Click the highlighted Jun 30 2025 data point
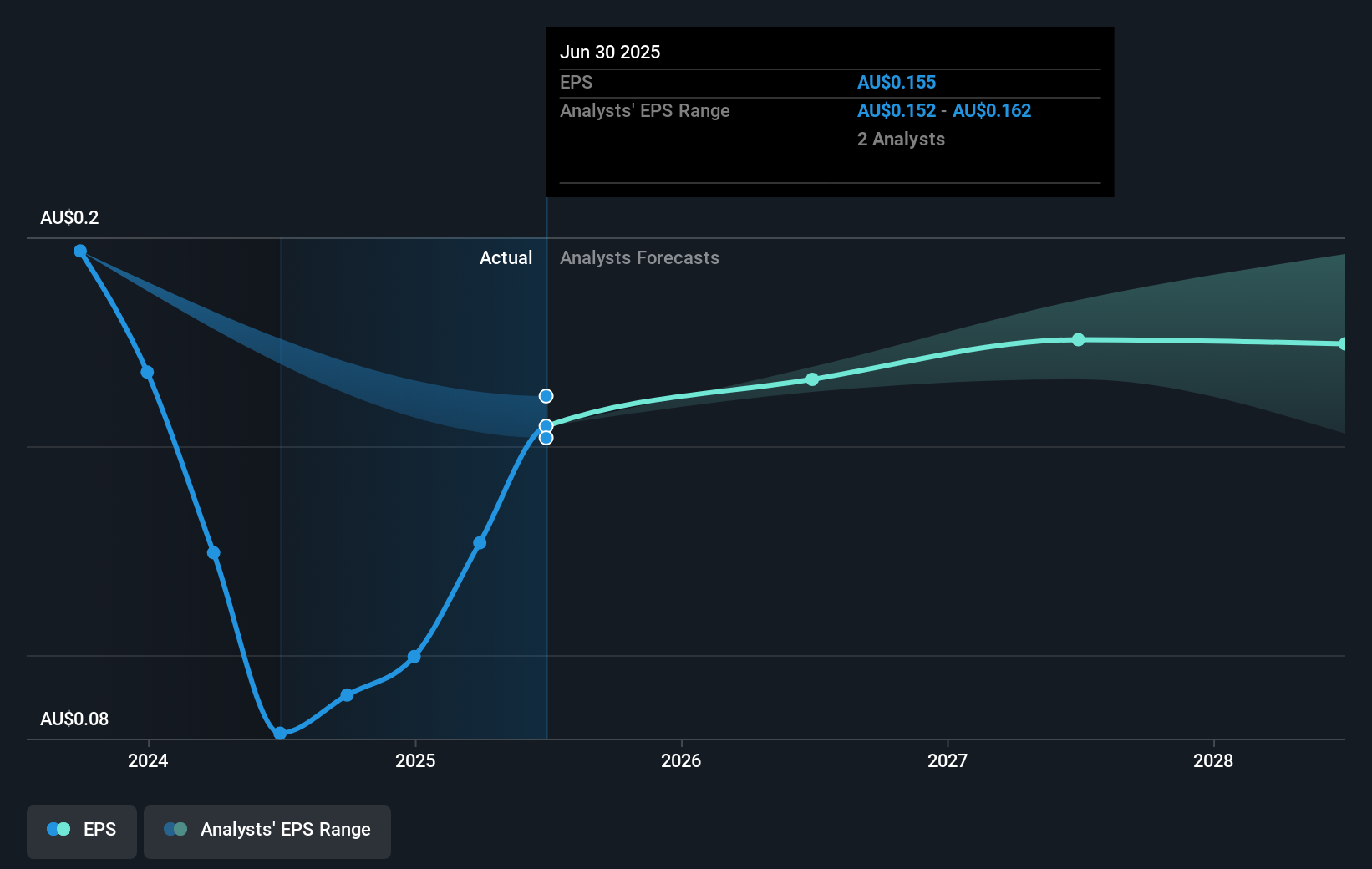1372x869 pixels. [546, 425]
